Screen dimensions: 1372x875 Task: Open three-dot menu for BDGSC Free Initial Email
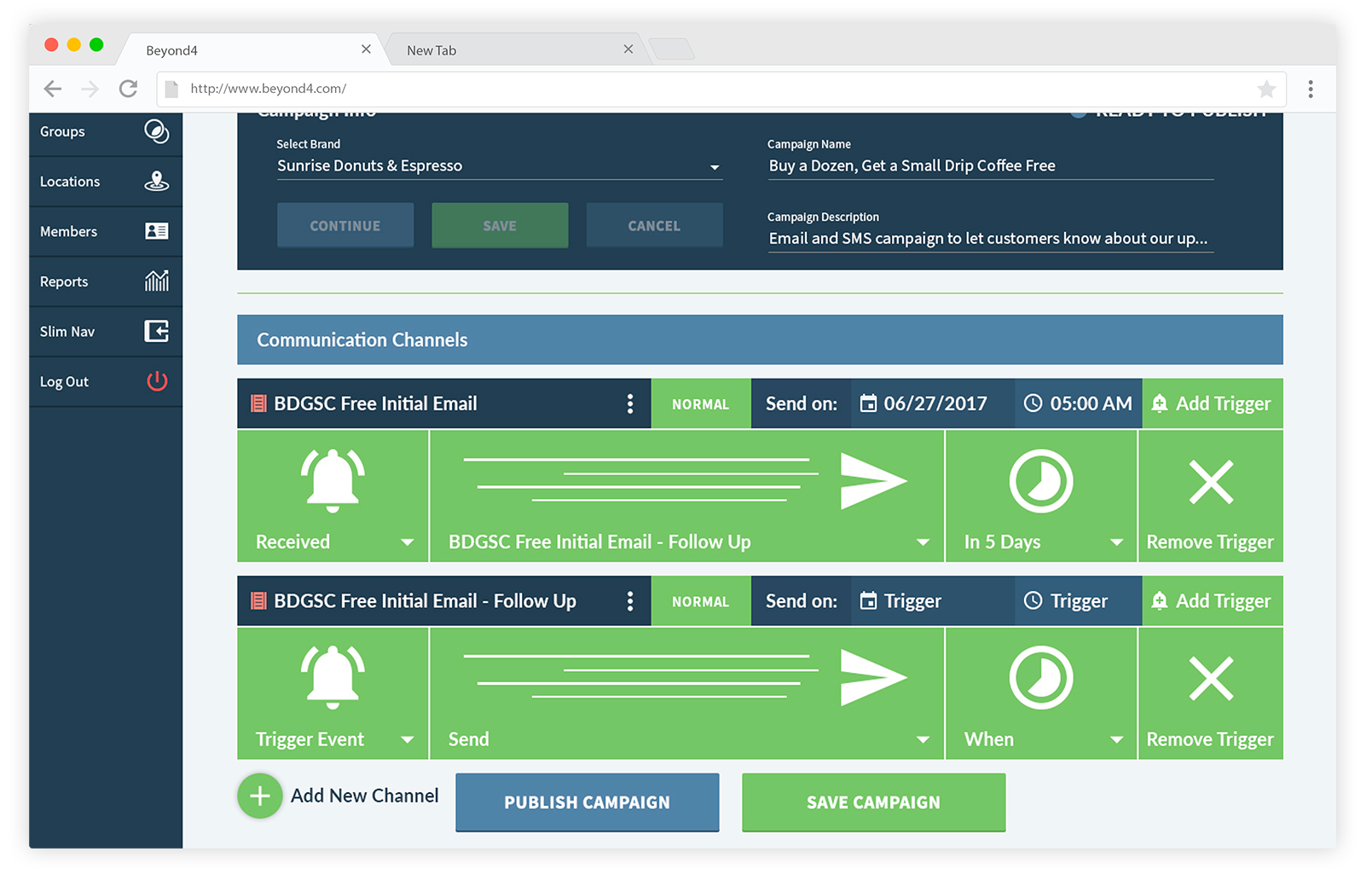tap(630, 404)
